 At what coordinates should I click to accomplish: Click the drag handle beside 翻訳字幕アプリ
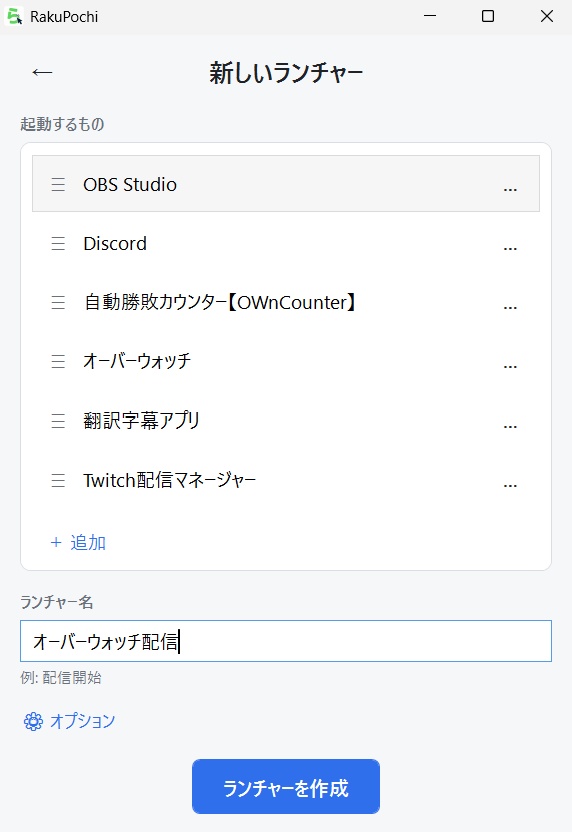coord(58,421)
